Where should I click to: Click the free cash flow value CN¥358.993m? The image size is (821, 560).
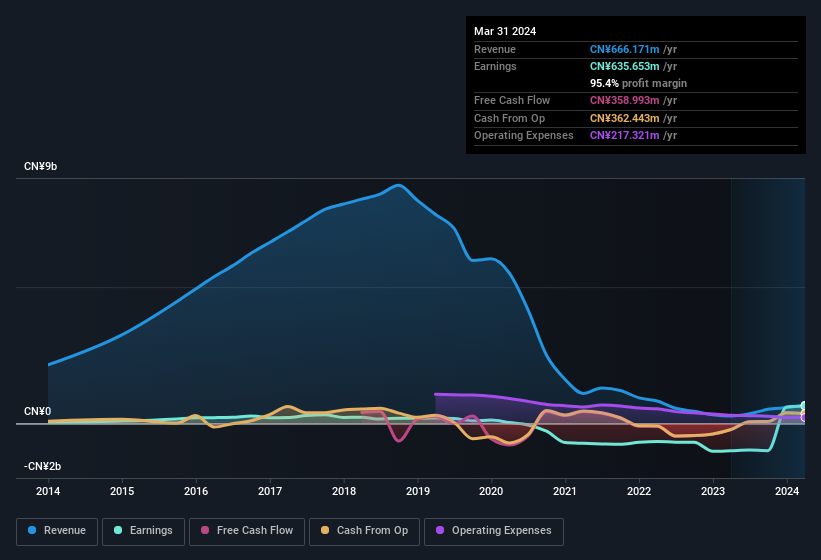click(625, 100)
